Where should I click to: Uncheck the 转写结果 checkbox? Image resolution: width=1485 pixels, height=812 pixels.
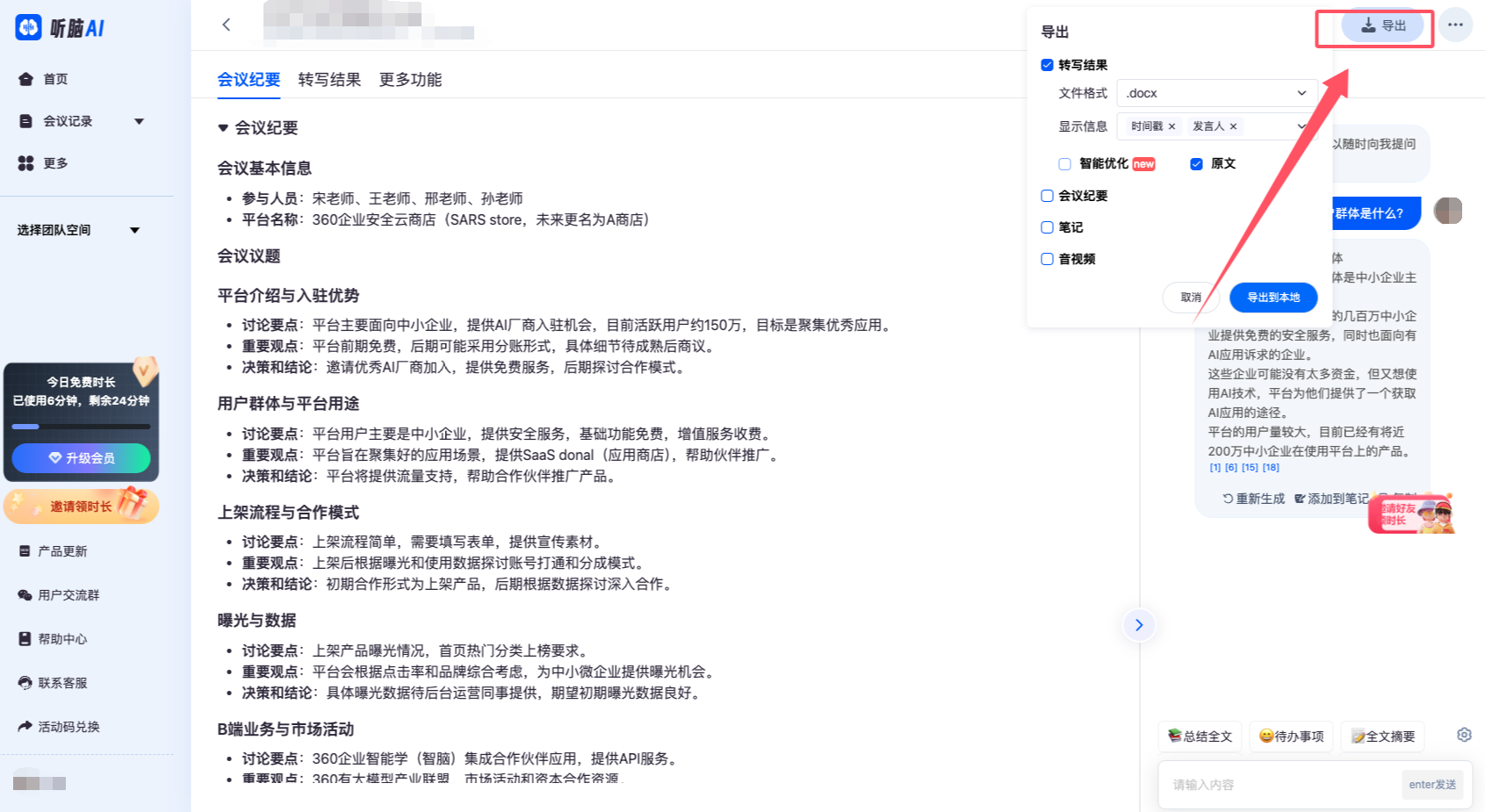1047,65
